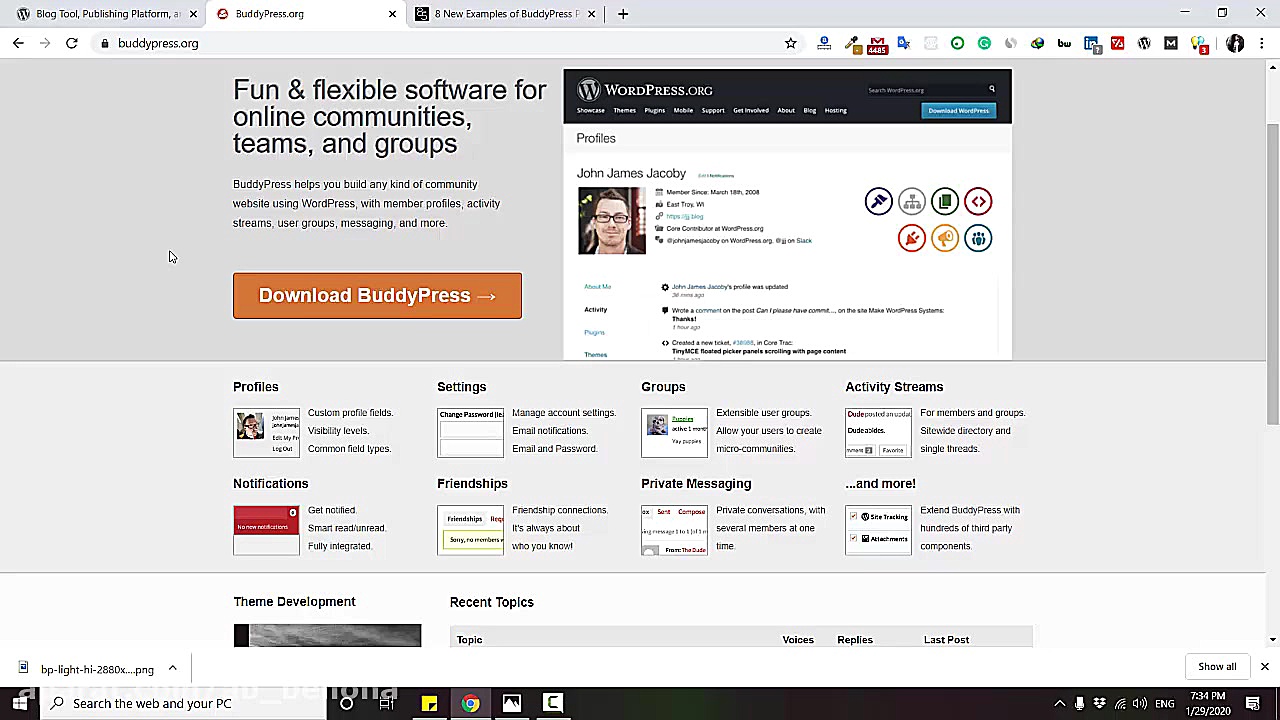This screenshot has height=720, width=1280.
Task: Click the WordPress extension icon in toolbar
Action: click(x=1144, y=43)
